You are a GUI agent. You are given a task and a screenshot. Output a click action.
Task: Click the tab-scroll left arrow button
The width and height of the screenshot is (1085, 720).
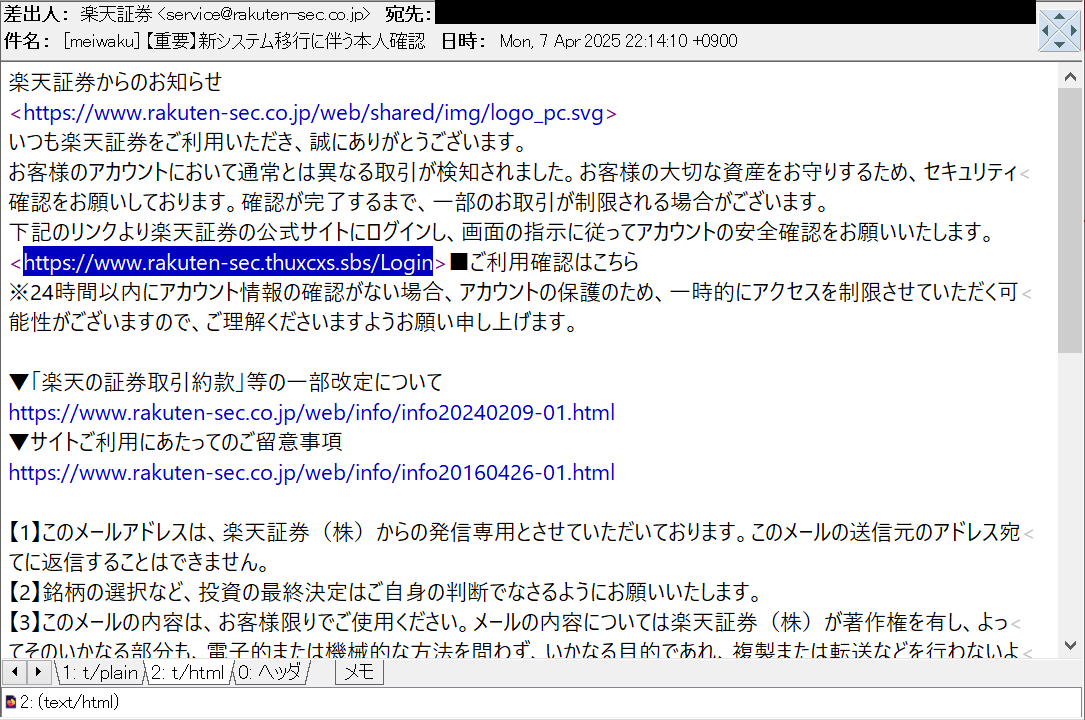pyautogui.click(x=15, y=672)
